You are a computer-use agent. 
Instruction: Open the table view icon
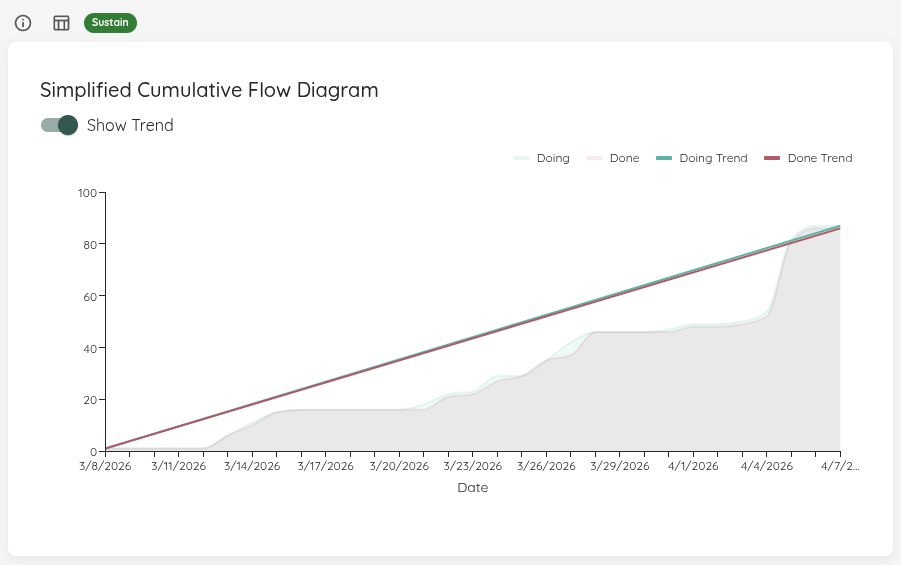point(61,22)
